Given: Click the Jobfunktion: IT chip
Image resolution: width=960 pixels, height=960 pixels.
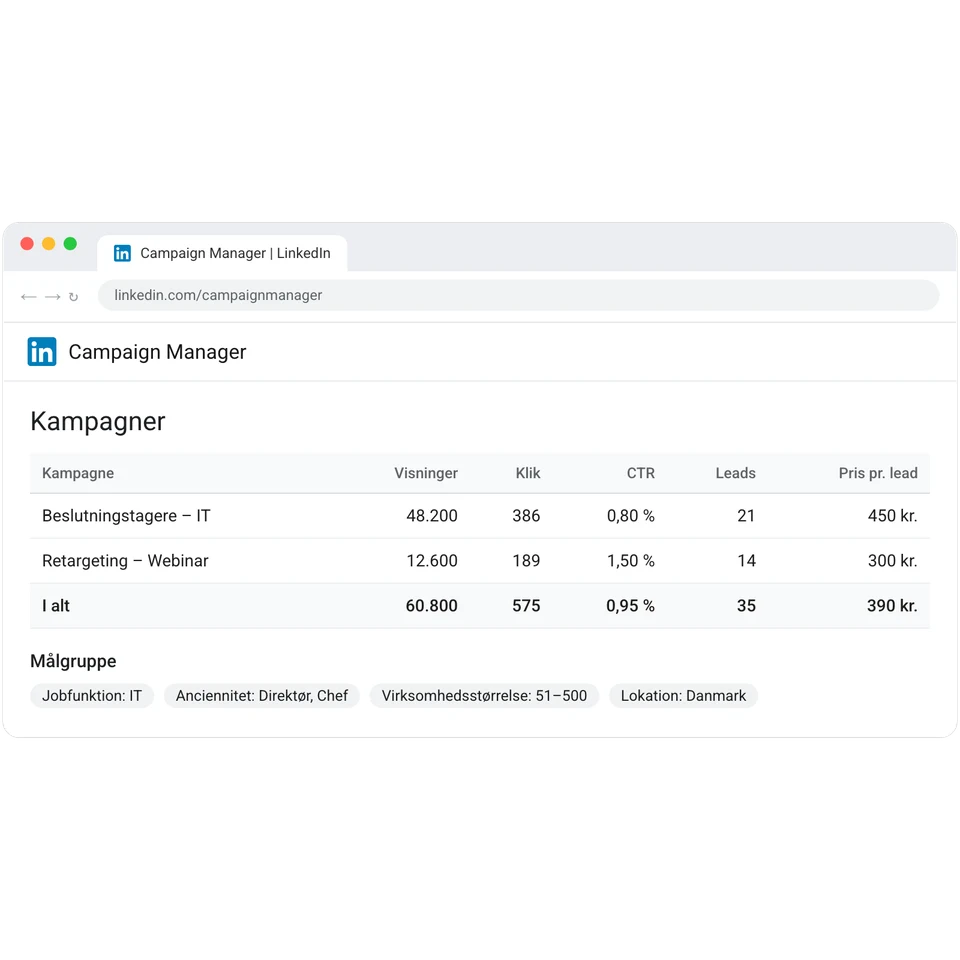Looking at the screenshot, I should [x=92, y=696].
